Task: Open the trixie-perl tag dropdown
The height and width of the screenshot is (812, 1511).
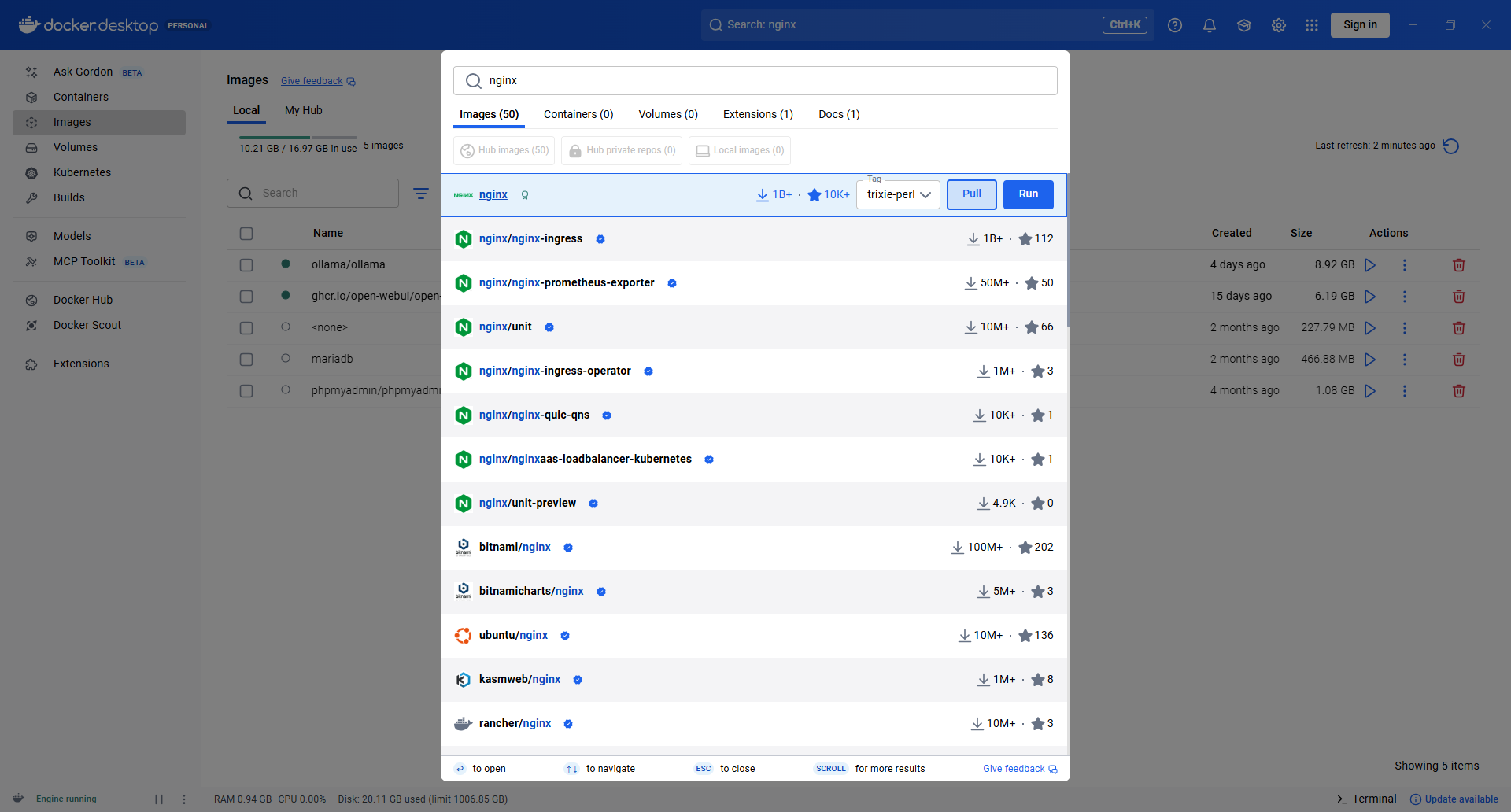Action: [x=898, y=194]
